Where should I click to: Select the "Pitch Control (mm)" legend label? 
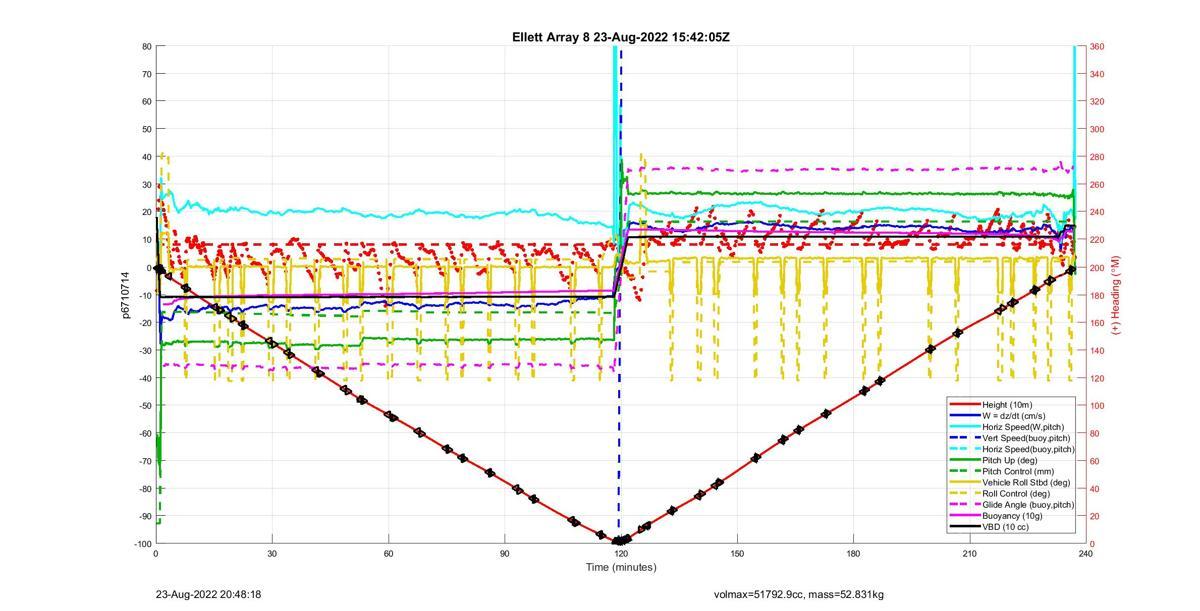coord(1019,472)
